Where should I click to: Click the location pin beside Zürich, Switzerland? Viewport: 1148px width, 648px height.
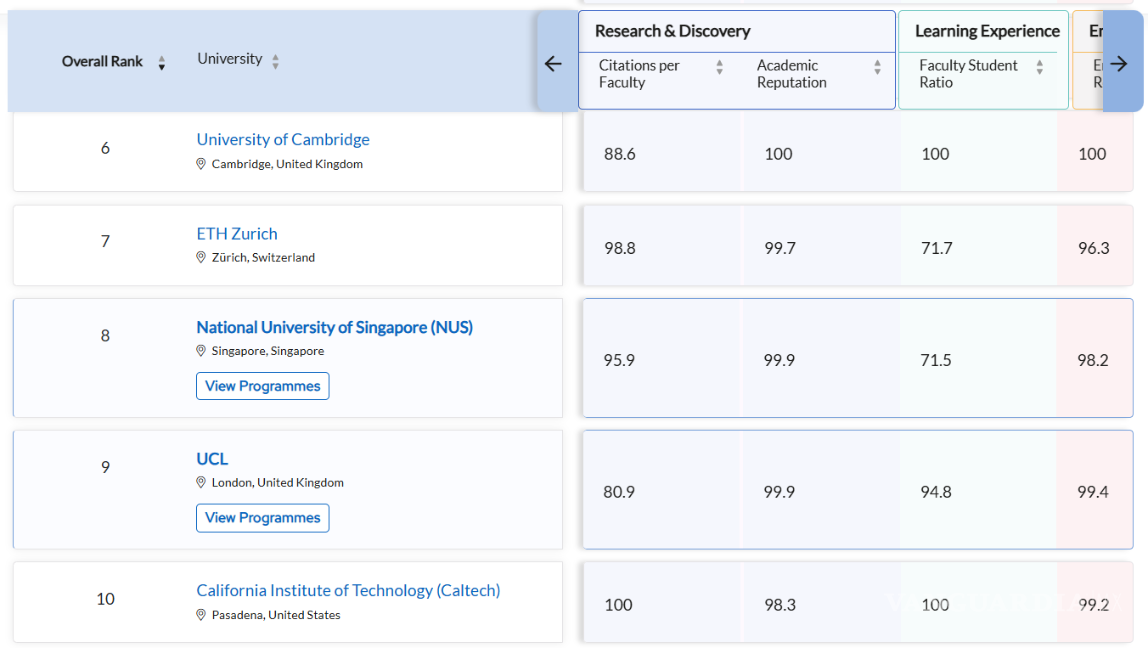click(x=201, y=257)
